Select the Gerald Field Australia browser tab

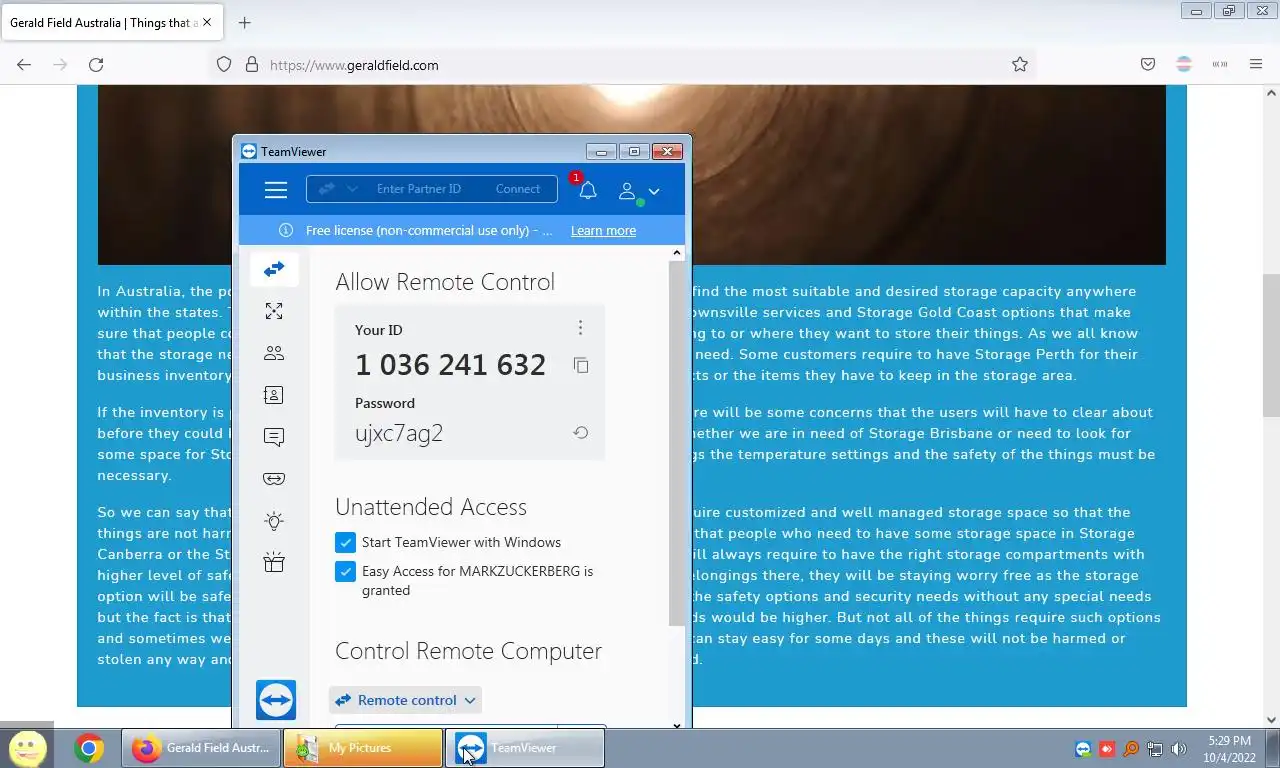111,22
